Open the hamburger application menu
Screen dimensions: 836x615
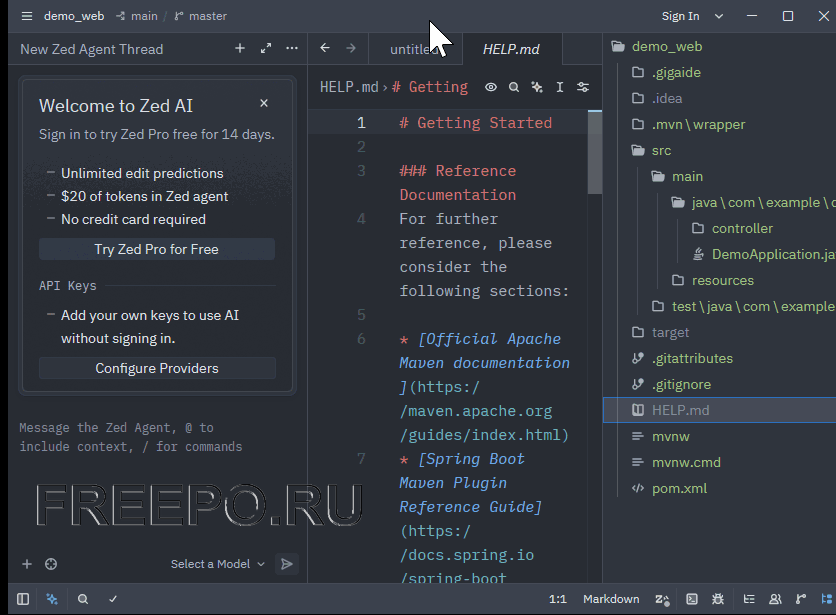pos(27,16)
